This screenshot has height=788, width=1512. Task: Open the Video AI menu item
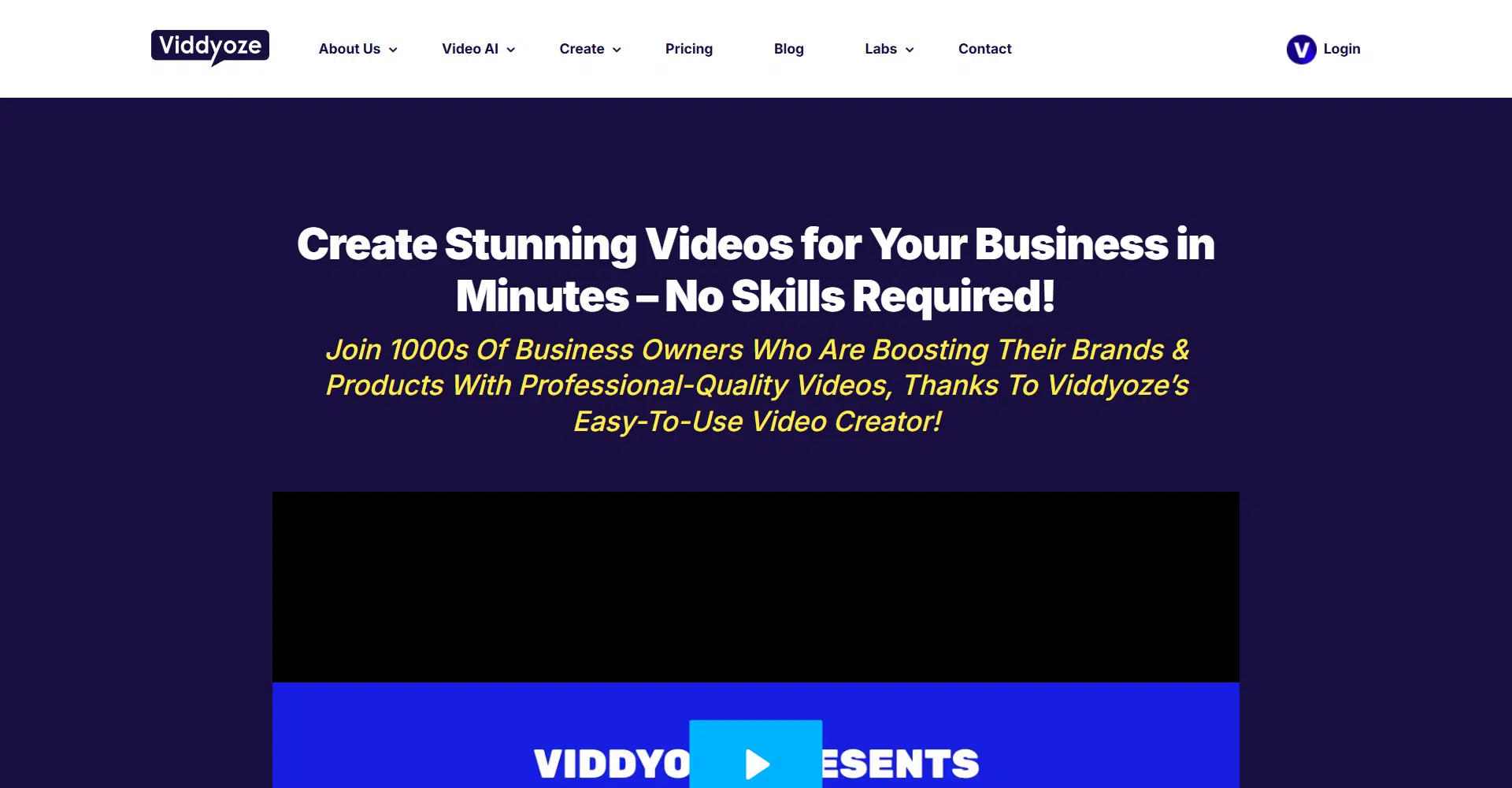(x=470, y=49)
